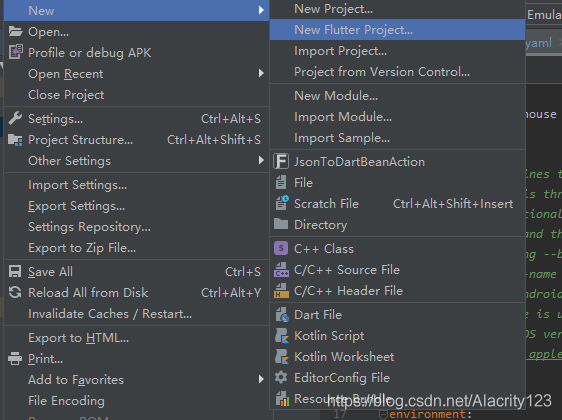Expand the Add to Favorites submenu arrow

click(261, 379)
